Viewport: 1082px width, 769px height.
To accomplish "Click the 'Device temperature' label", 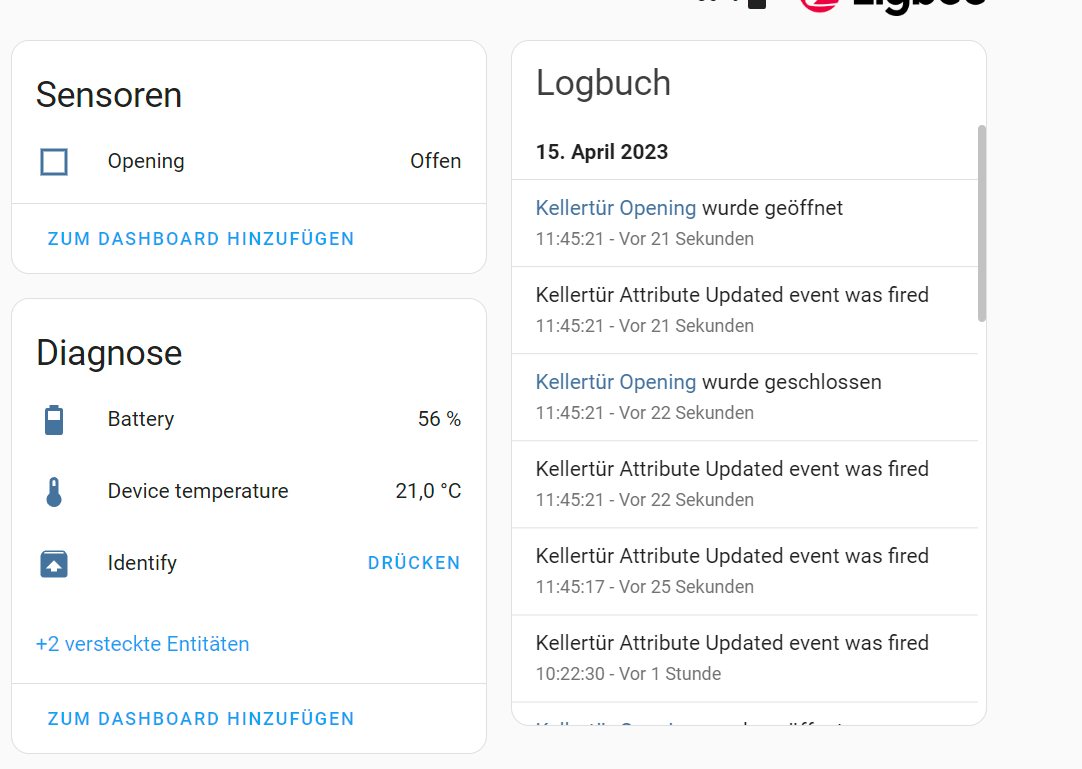I will 198,492.
